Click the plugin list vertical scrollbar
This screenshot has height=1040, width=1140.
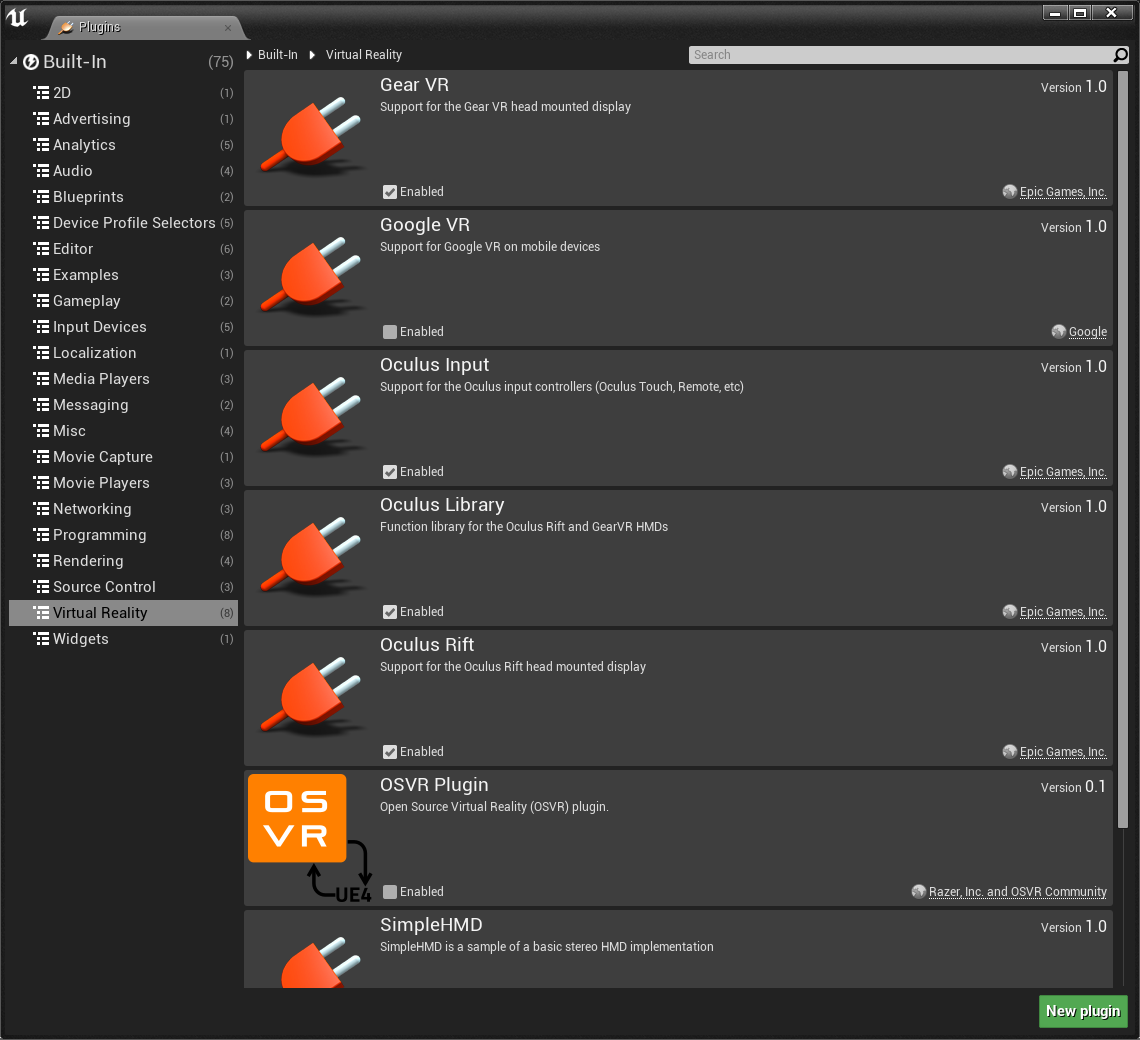tap(1123, 449)
